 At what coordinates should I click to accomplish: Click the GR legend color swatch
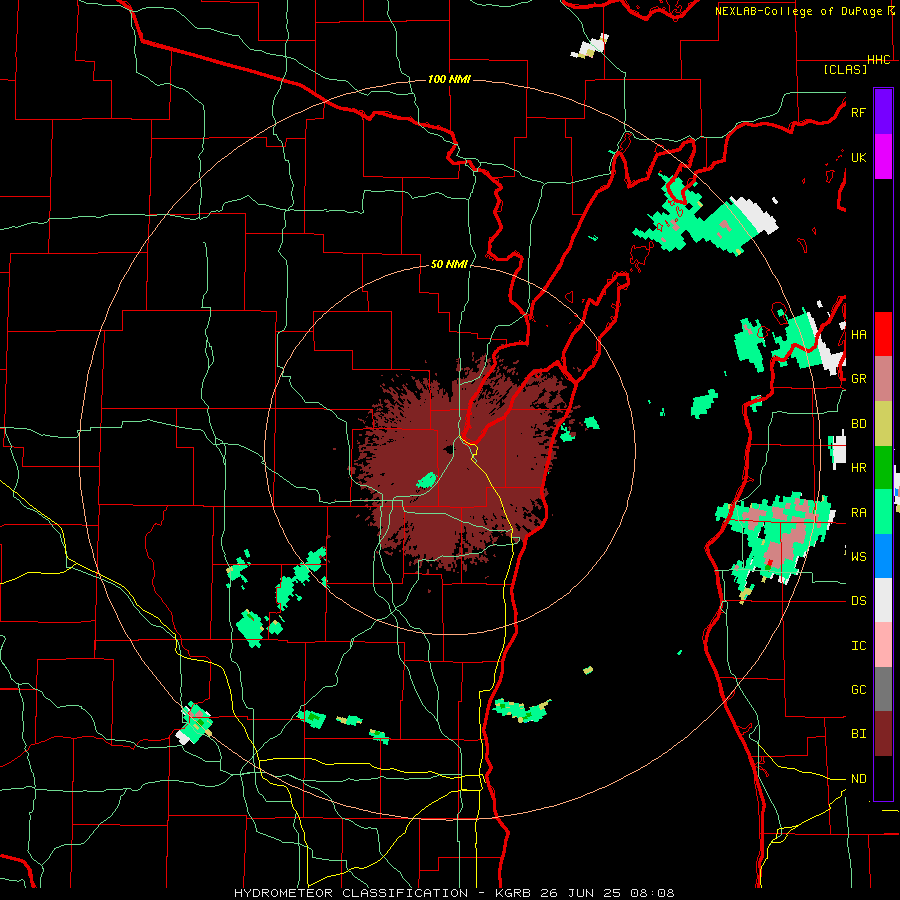(x=883, y=379)
